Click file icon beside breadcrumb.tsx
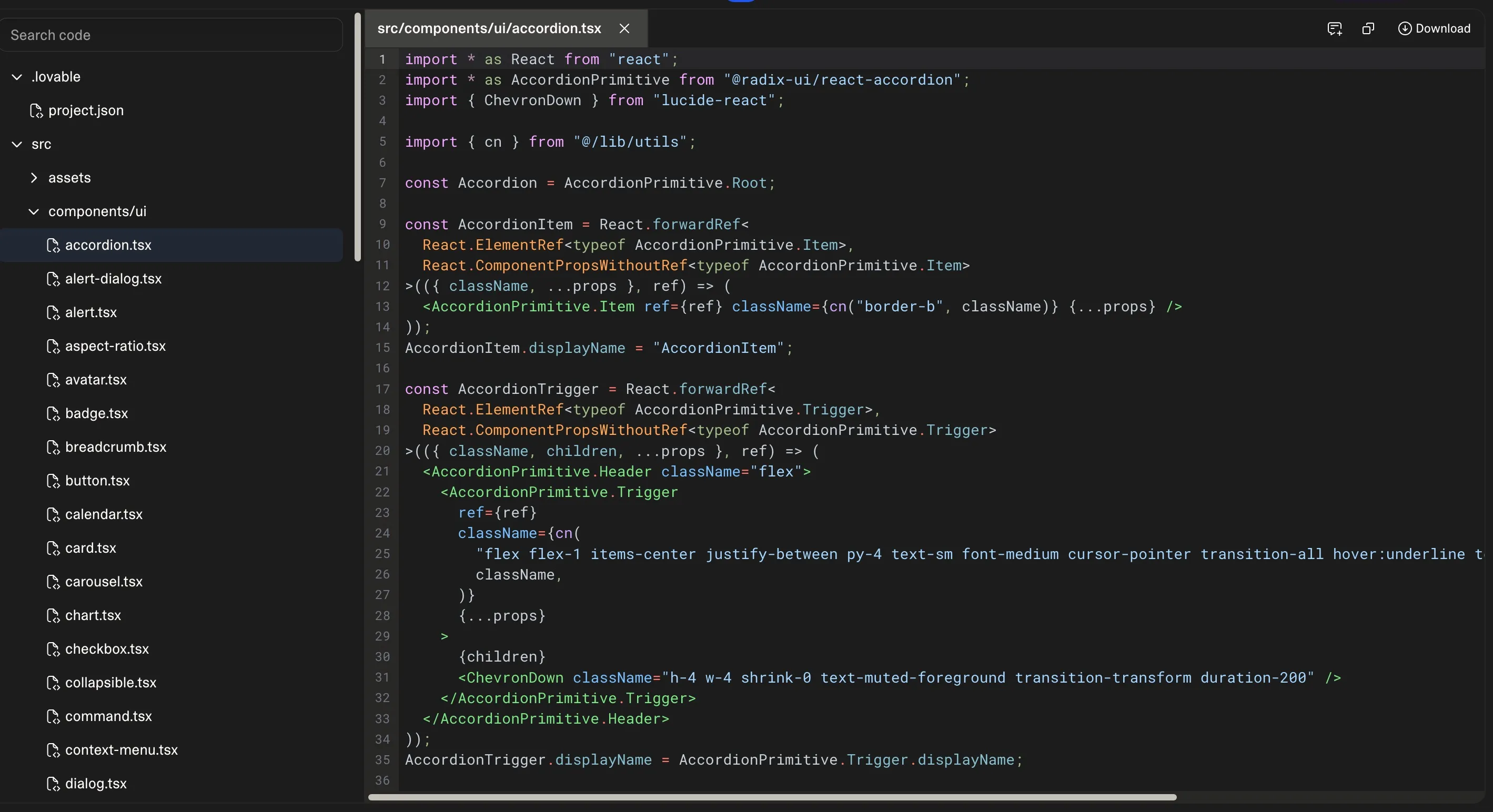Screen dimensions: 1493x812 pyautogui.click(x=53, y=447)
